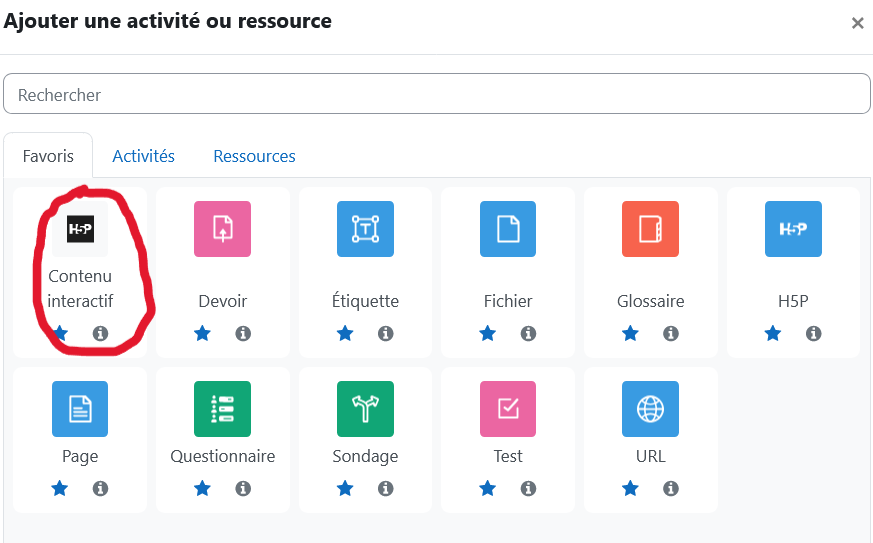The image size is (873, 543).
Task: Close the Ajouter une activité dialog
Action: (x=857, y=23)
